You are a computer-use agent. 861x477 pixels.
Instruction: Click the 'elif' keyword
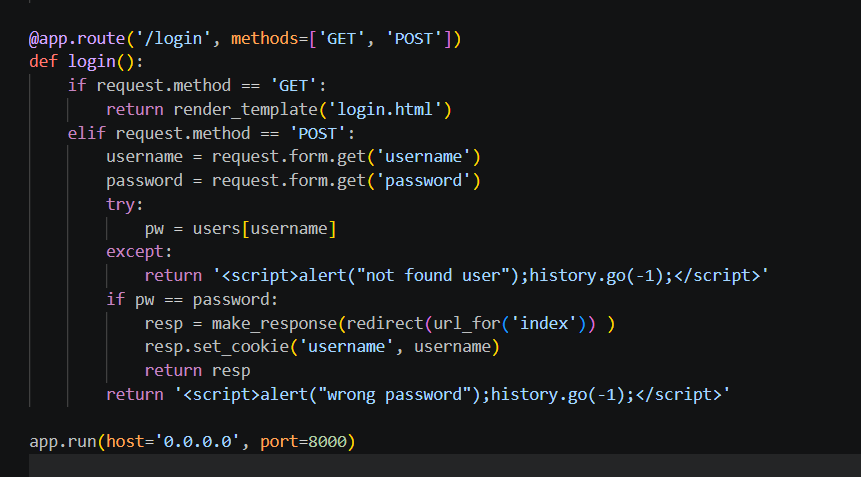click(x=86, y=133)
